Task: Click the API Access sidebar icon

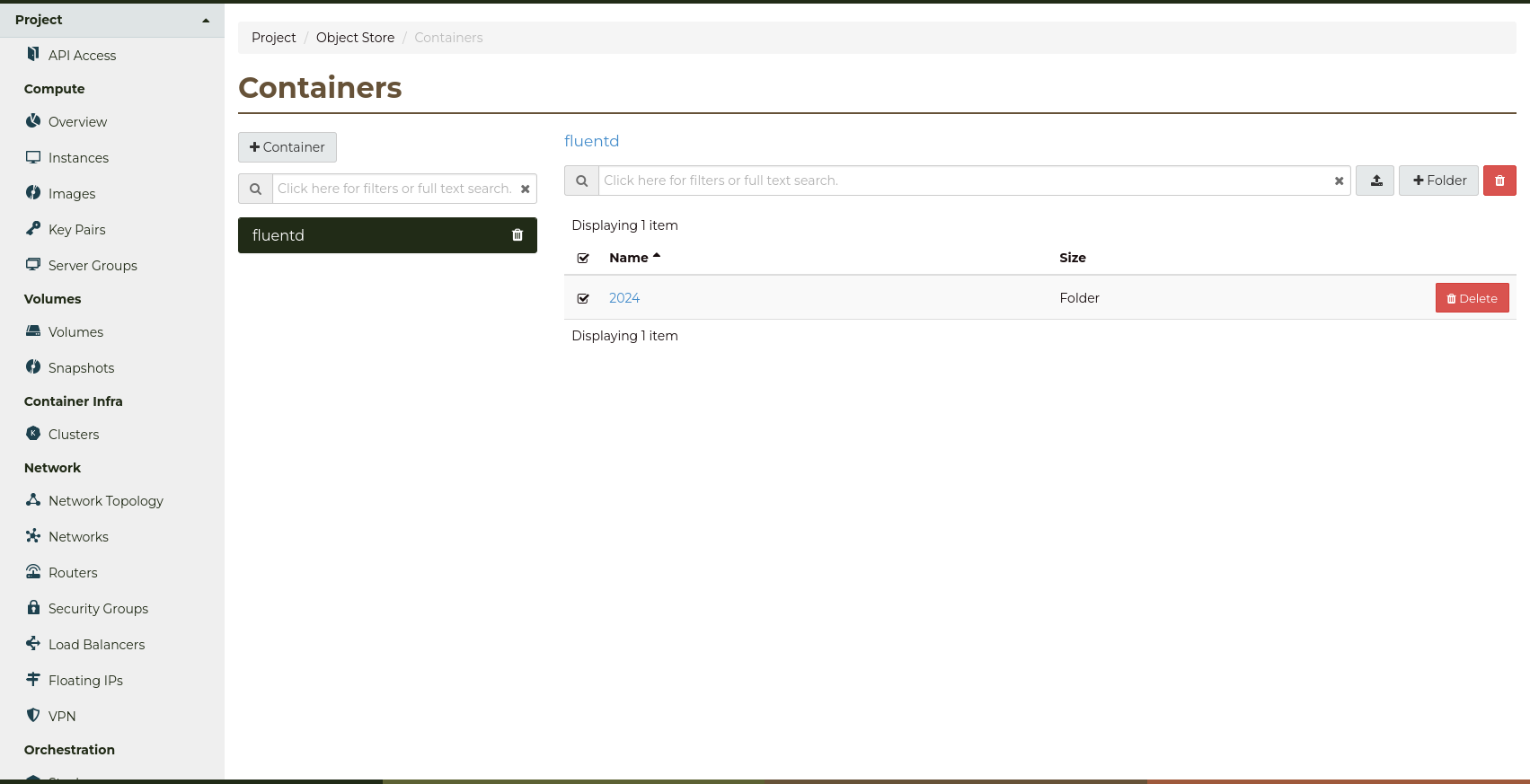Action: click(33, 54)
